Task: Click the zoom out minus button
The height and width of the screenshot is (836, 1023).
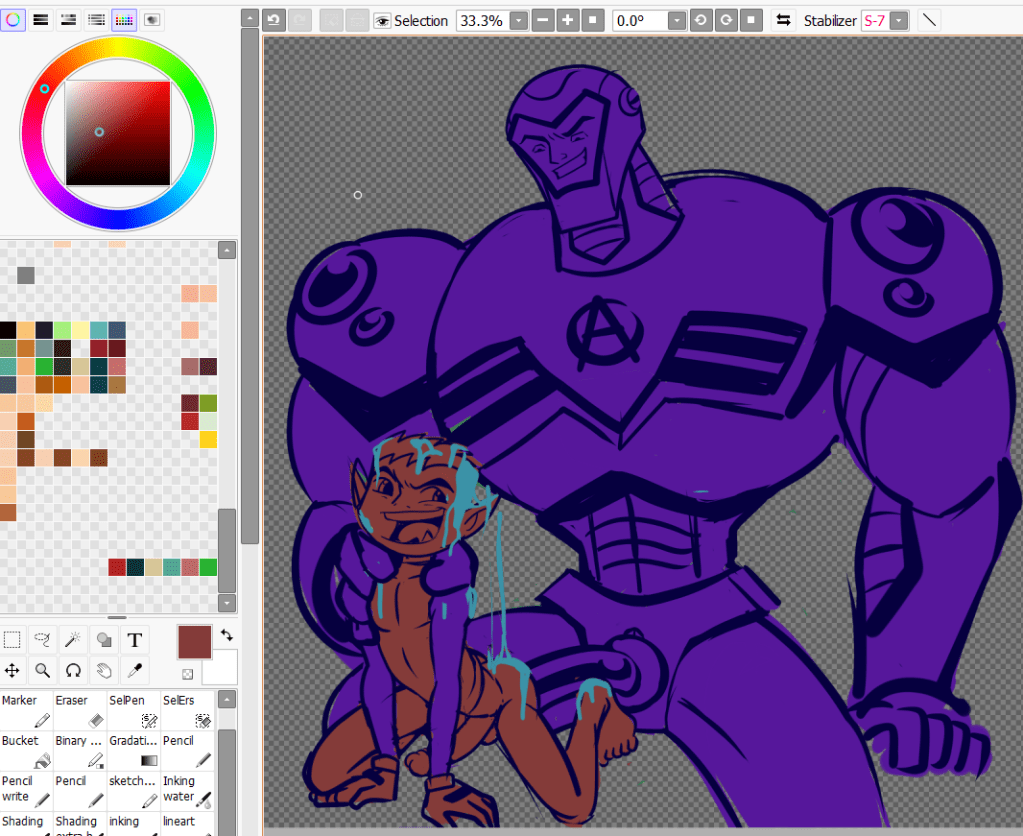Action: tap(543, 20)
